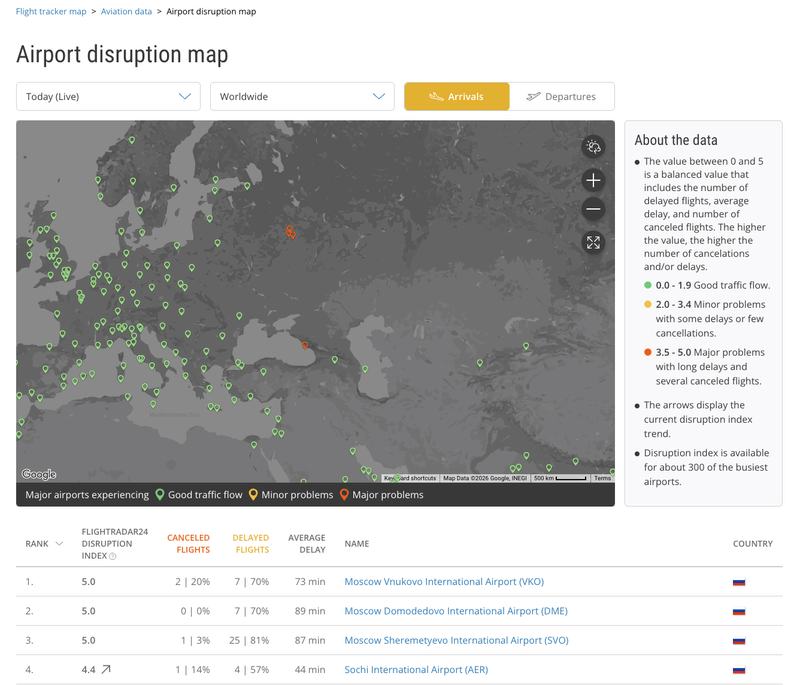Click the orange Major problems legend pin
Image resolution: width=800 pixels, height=685 pixels.
pos(344,494)
